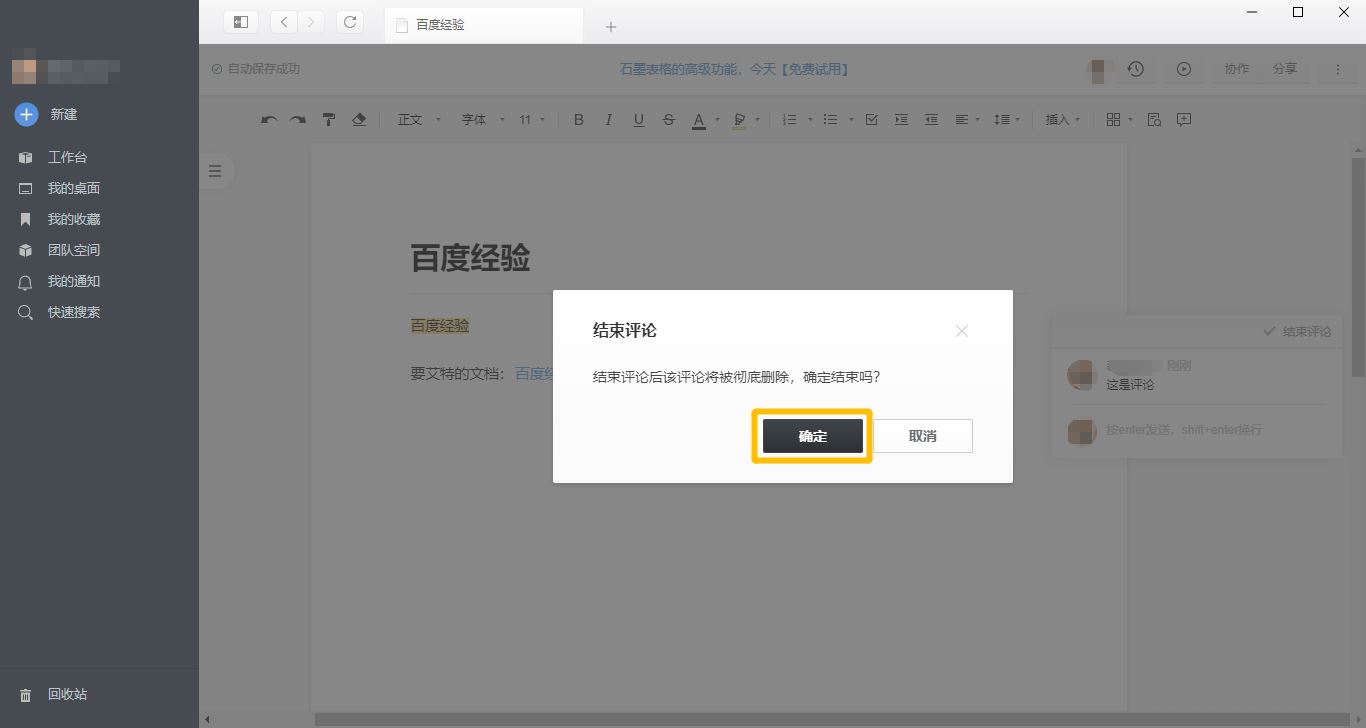Confirm ending the comment with 确定
This screenshot has width=1366, height=728.
812,436
